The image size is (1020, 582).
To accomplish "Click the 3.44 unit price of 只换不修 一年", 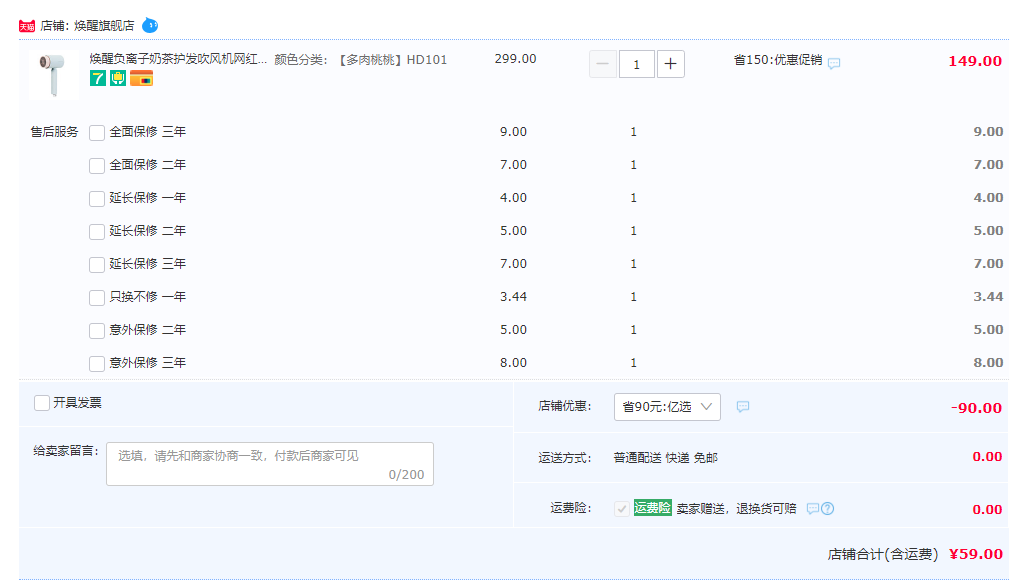I will coord(513,297).
